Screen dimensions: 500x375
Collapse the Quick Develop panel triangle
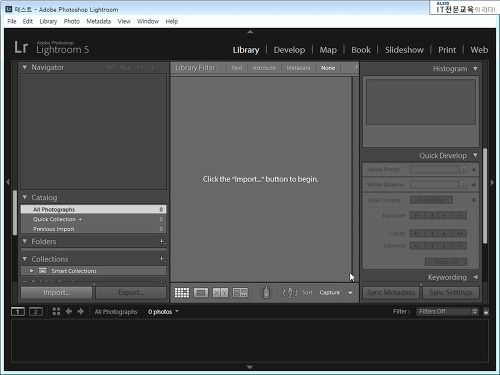point(475,155)
